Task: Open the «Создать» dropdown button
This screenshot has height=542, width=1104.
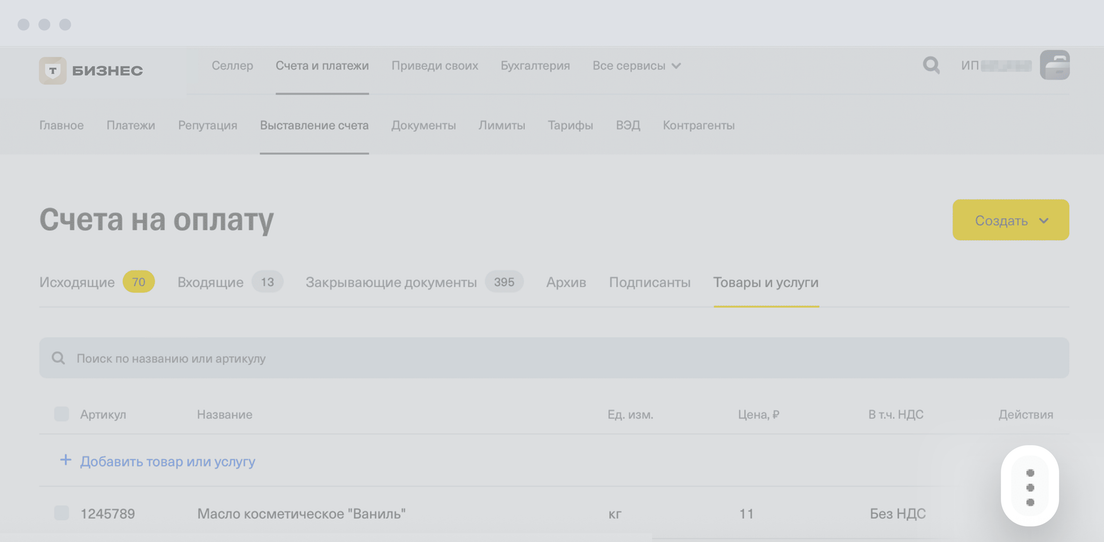Action: [x=1010, y=220]
